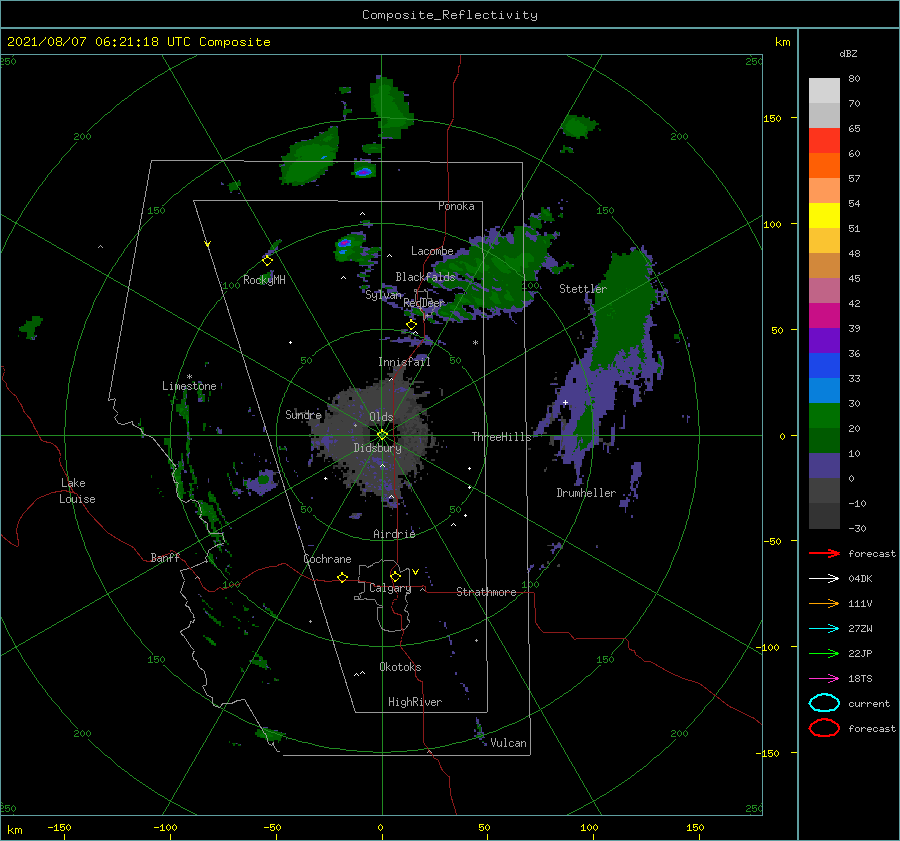Choose the magenta dBZ legend swatch
The image size is (900, 841).
pos(824,315)
